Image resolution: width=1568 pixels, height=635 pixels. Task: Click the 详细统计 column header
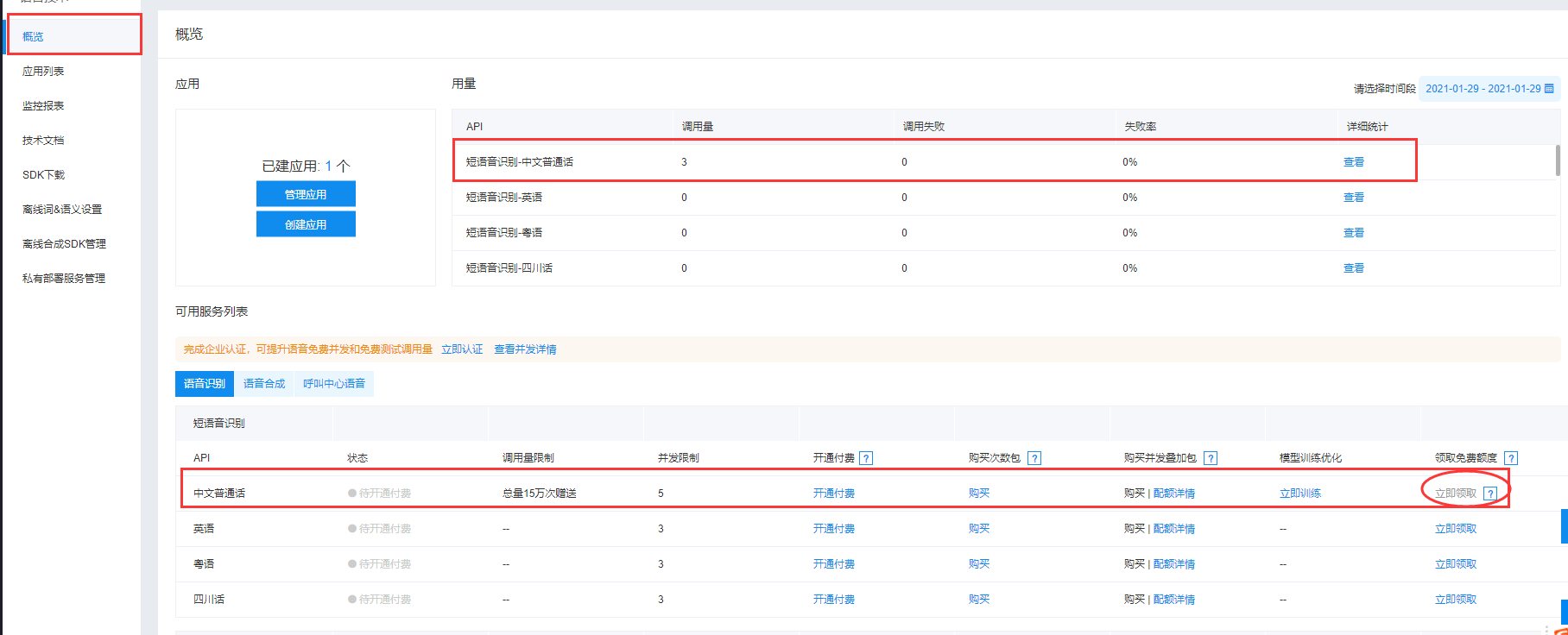pyautogui.click(x=1368, y=127)
